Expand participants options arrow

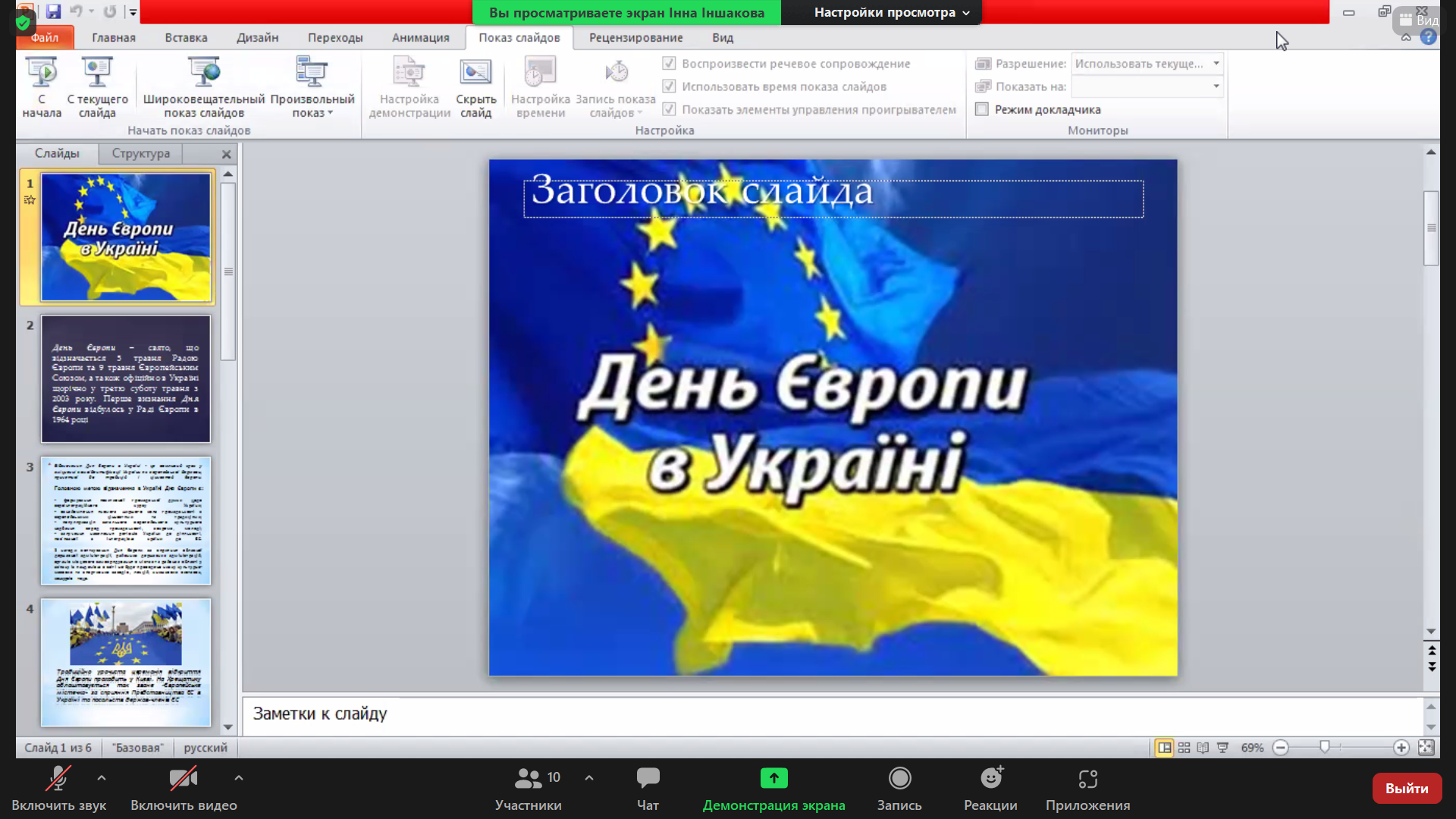[589, 778]
